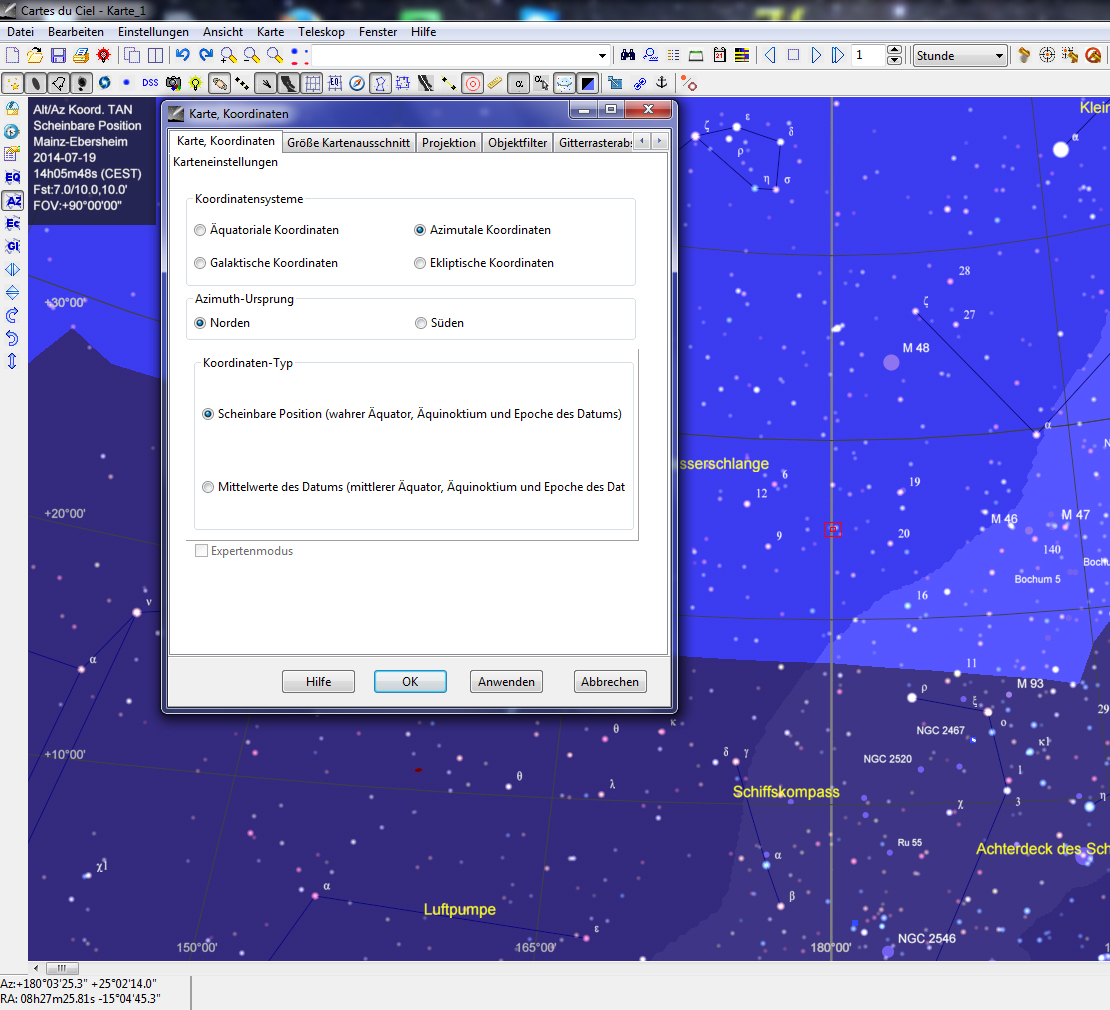Toggle camera image display icon
This screenshot has width=1110, height=1010.
173,84
